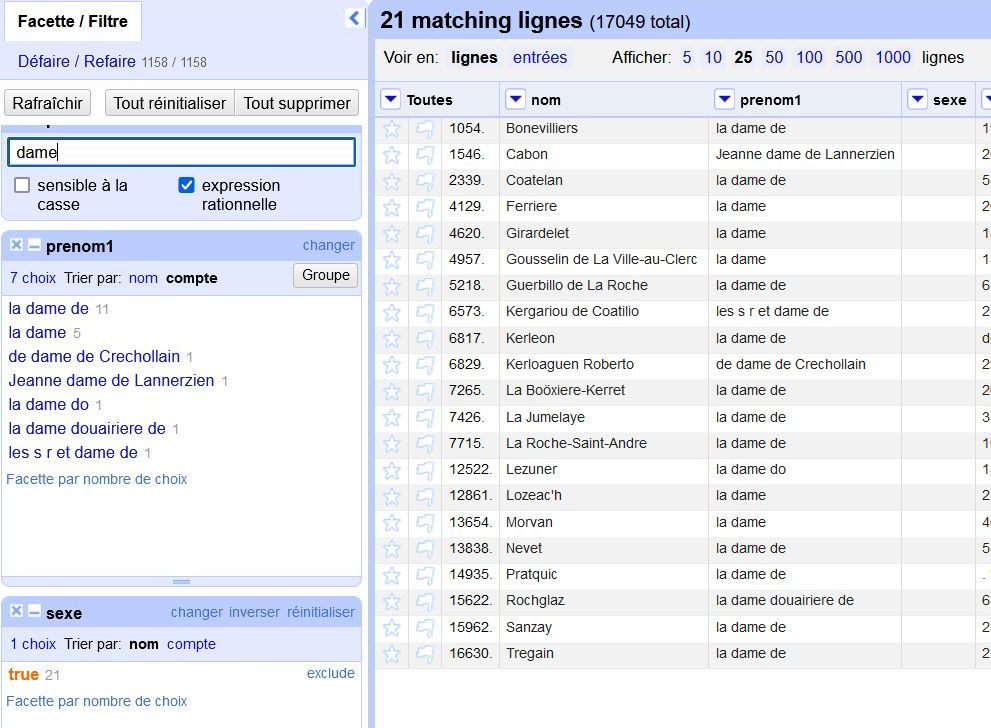Star row 15622 Rochglaz
Screen dimensions: 991x728
(392, 601)
